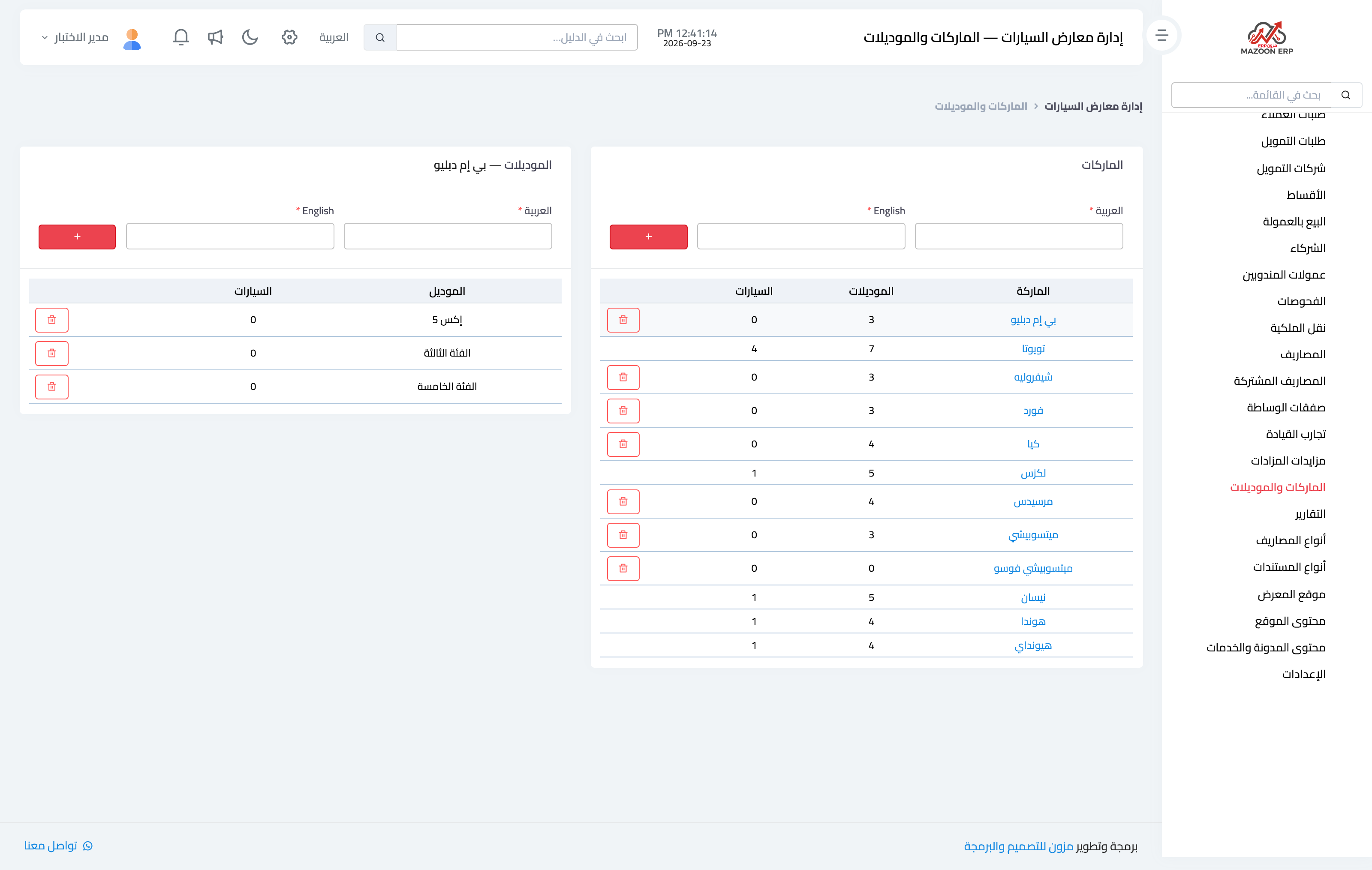Screen dimensions: 1372x870
Task: Click the user avatar icon
Action: click(x=132, y=39)
